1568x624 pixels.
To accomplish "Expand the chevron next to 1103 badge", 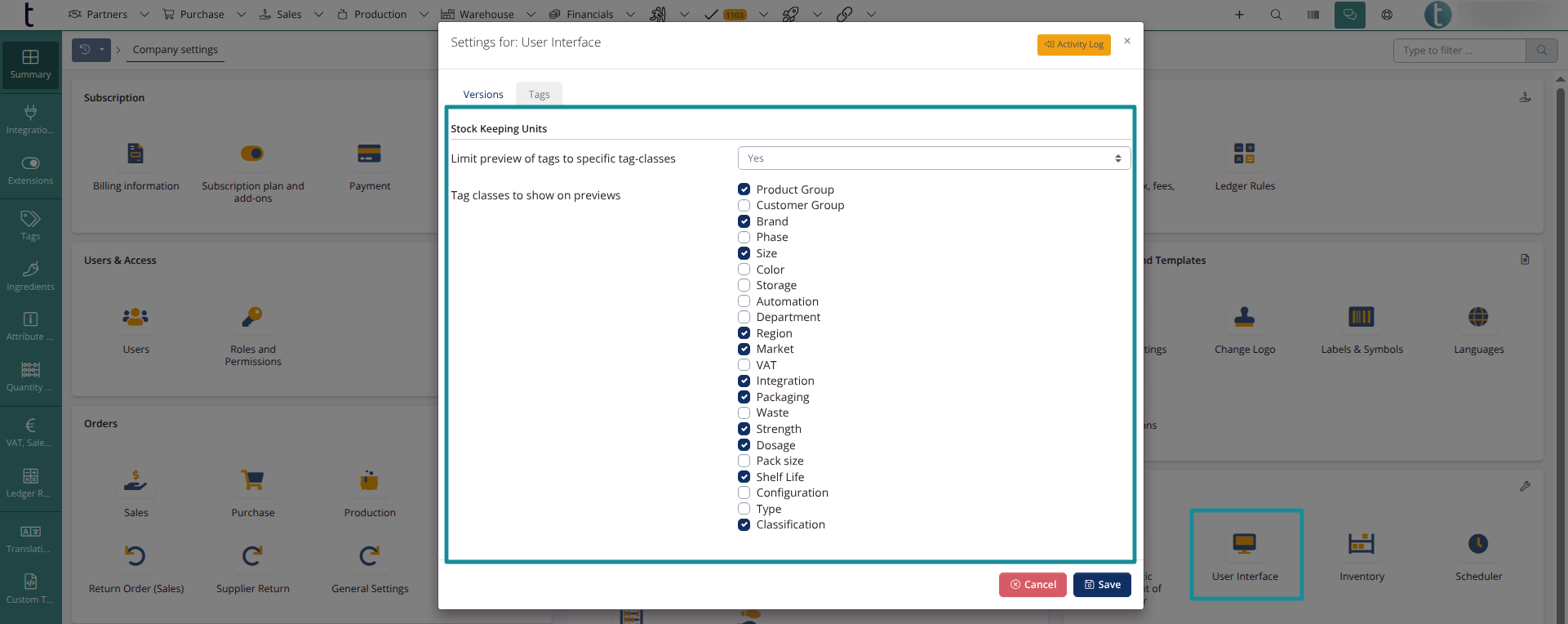I will (x=763, y=15).
